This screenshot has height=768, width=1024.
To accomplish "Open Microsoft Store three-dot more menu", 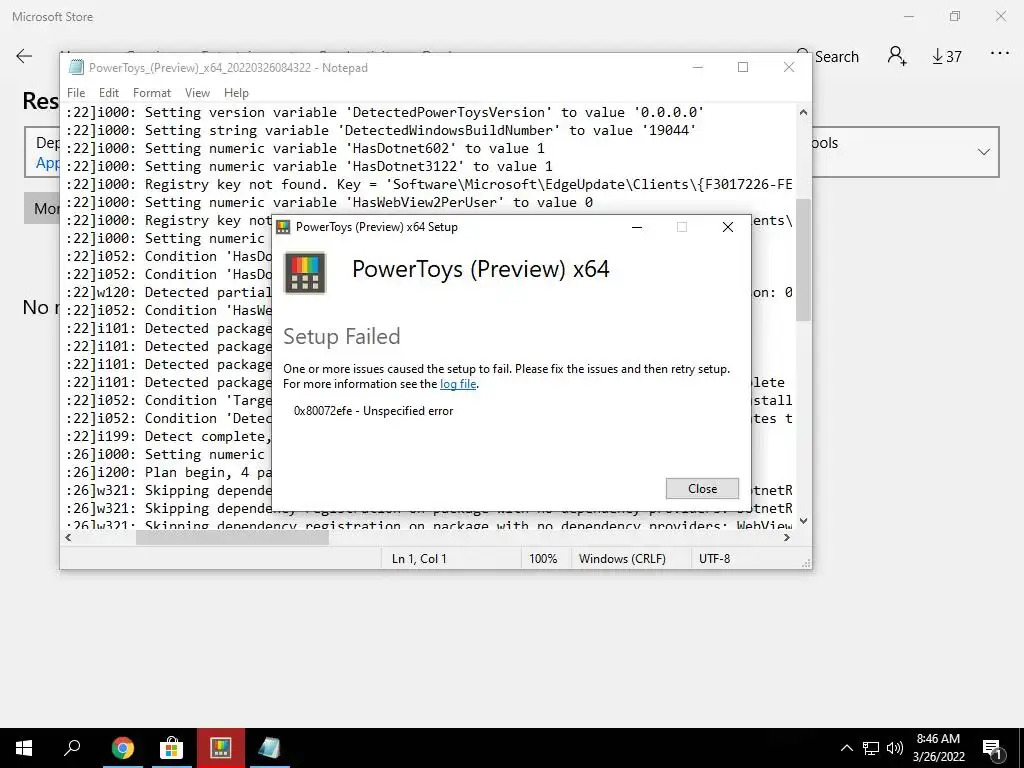I will coord(1000,54).
